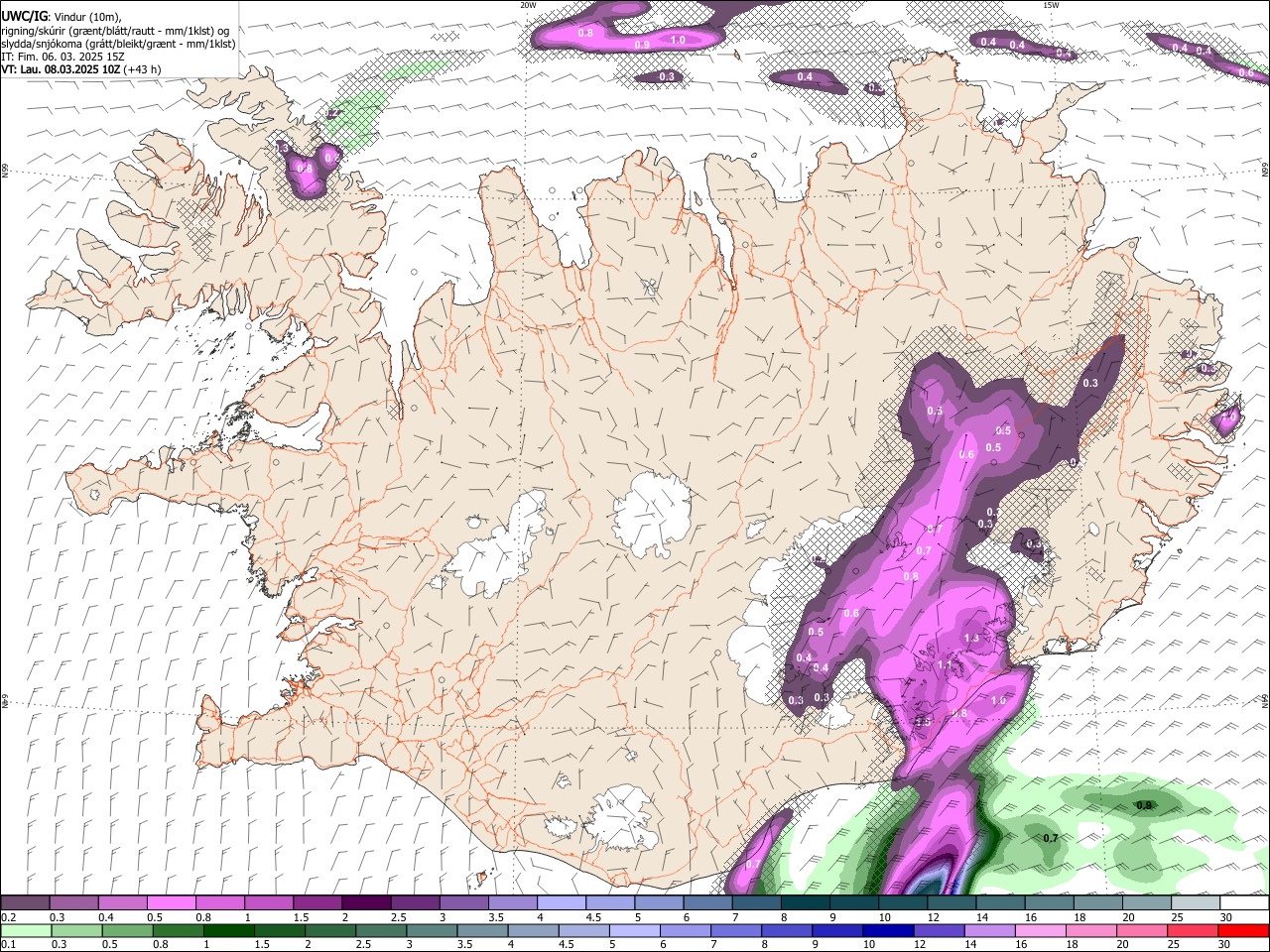Pick lower legend swatch between 1 and 1.5
The width and height of the screenshot is (1270, 952).
click(228, 930)
